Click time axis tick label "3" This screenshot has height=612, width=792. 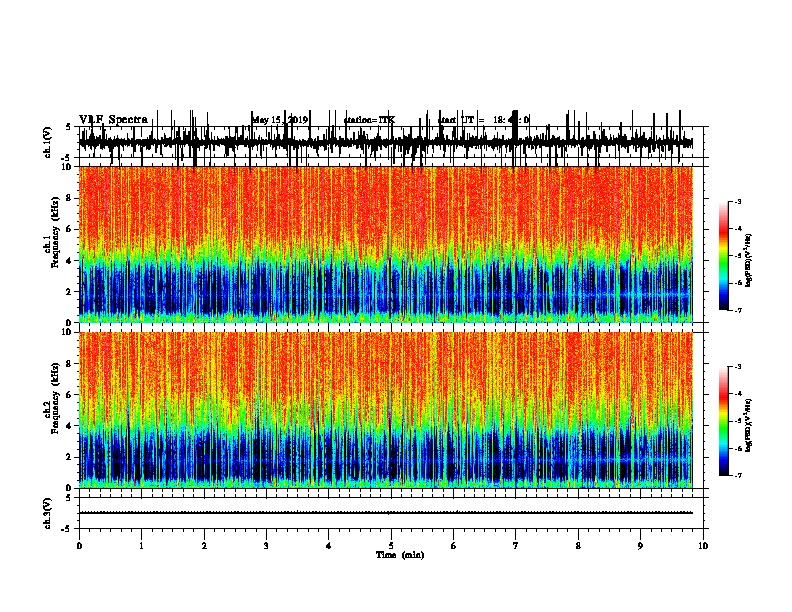(x=266, y=546)
